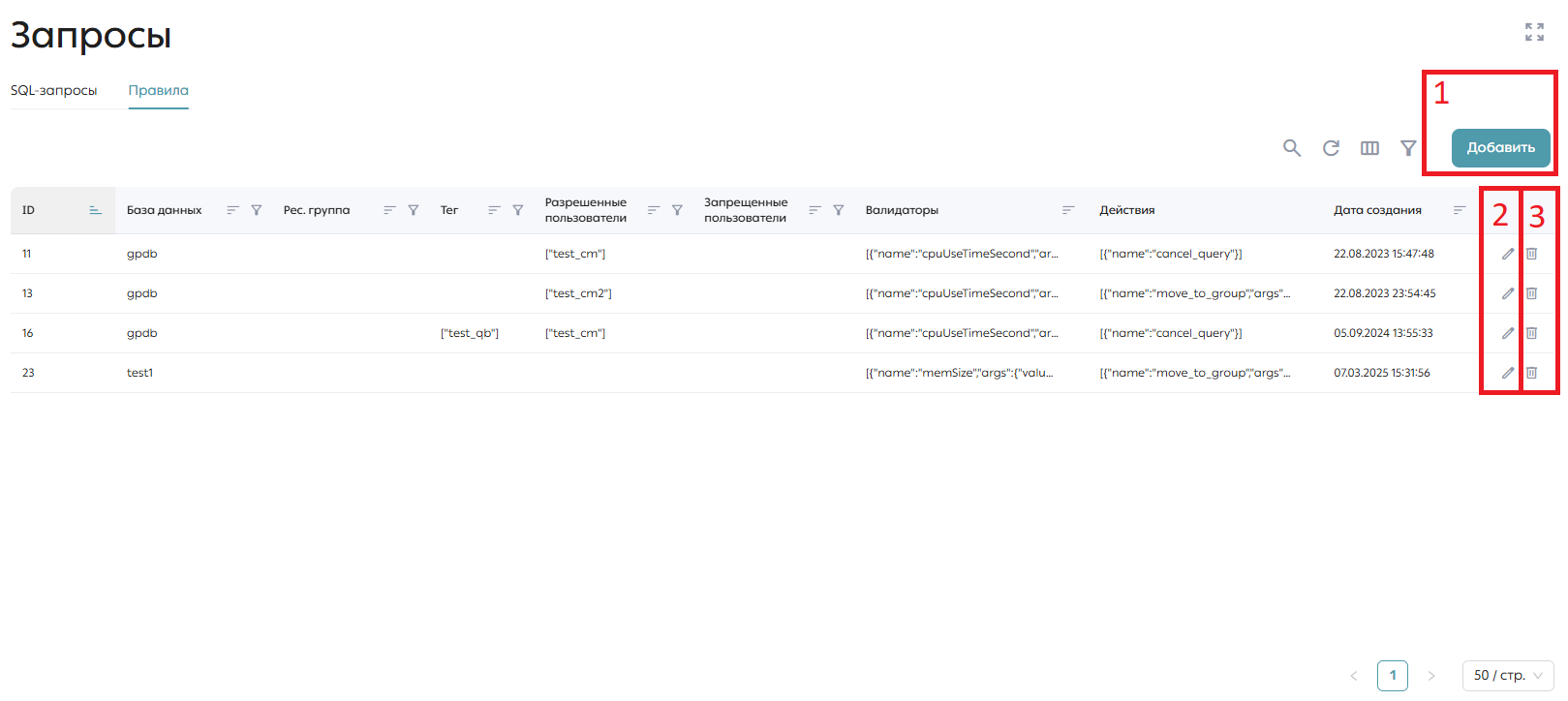Filter the Рес. группа column
Image resolution: width=1568 pixels, height=701 pixels.
pos(414,210)
